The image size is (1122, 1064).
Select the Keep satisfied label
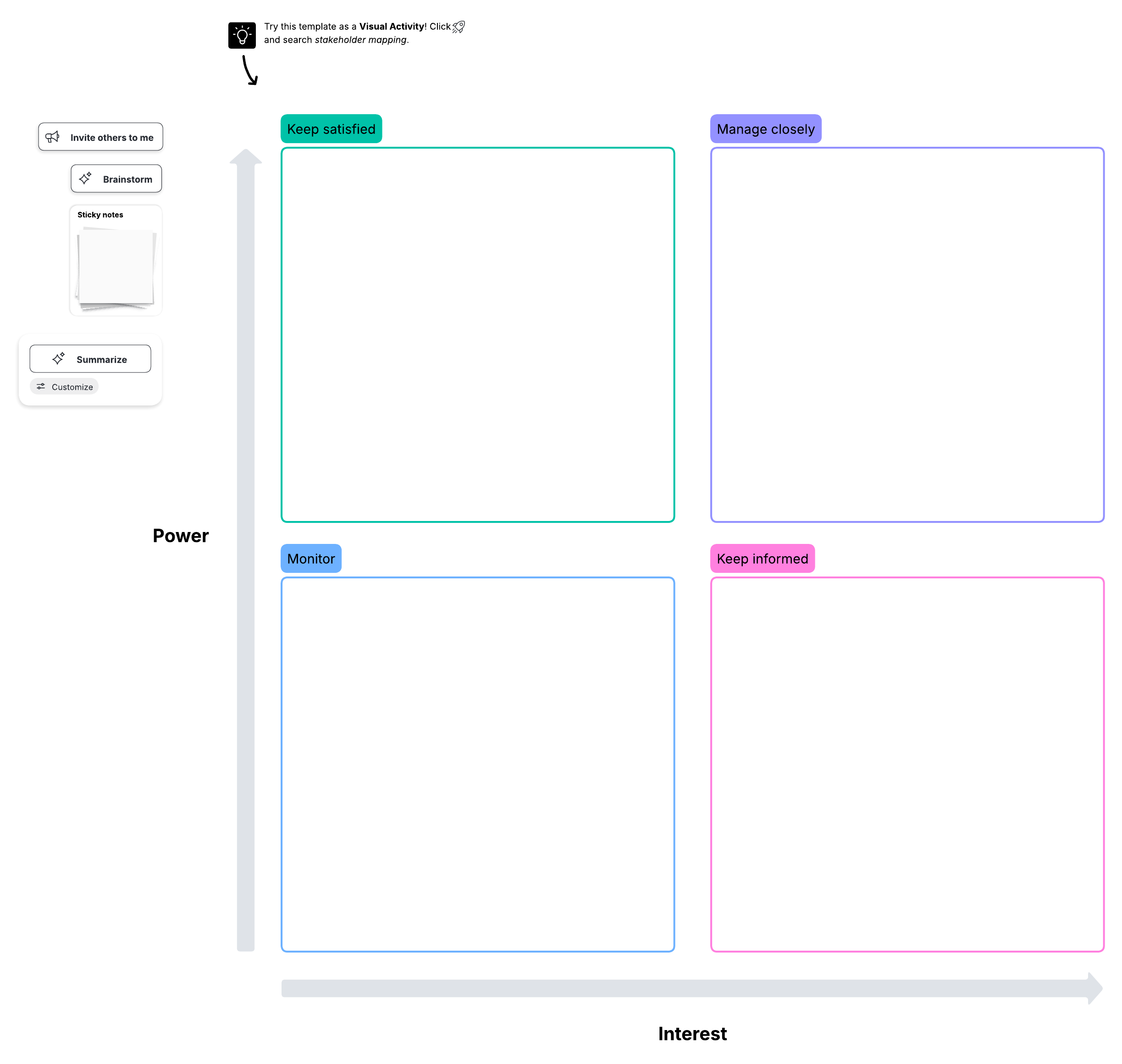tap(331, 129)
